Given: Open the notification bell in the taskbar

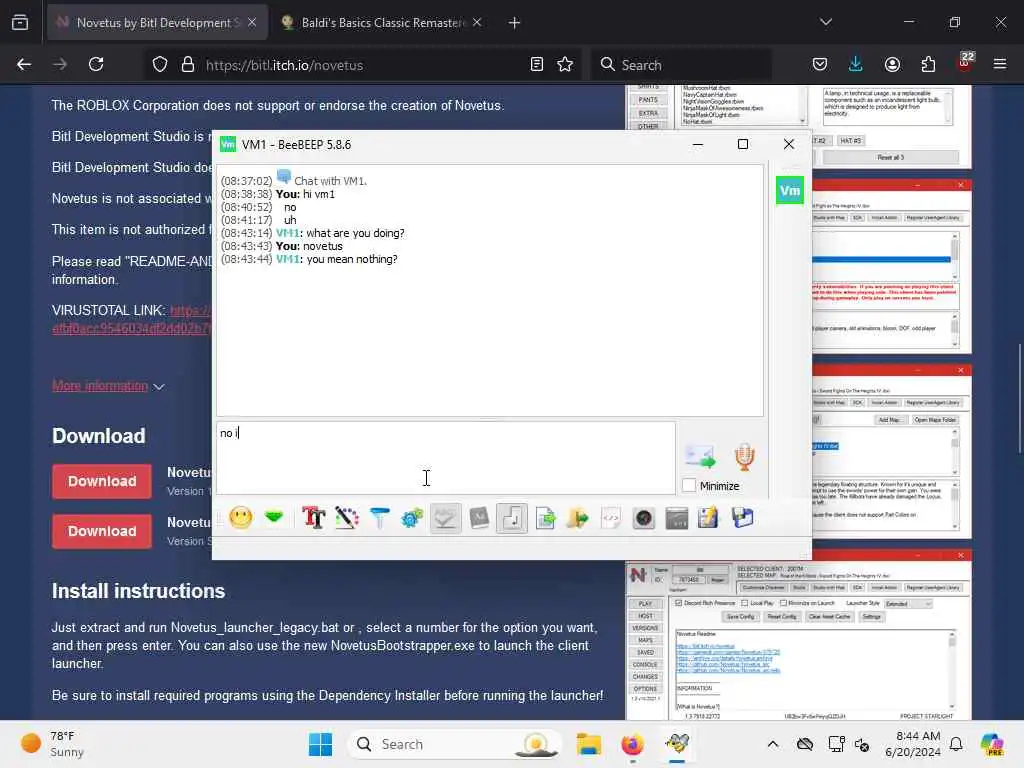Looking at the screenshot, I should click(x=956, y=744).
